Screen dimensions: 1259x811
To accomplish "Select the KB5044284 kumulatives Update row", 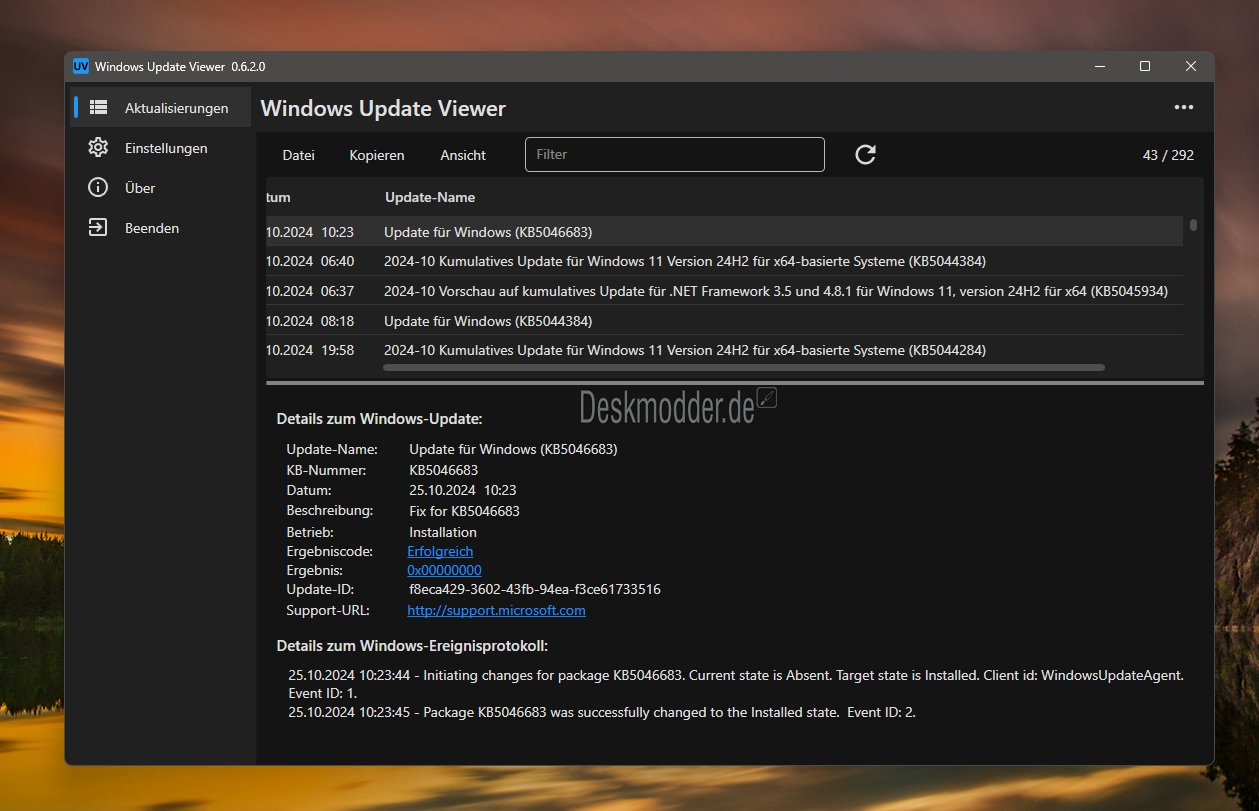I will click(724, 350).
